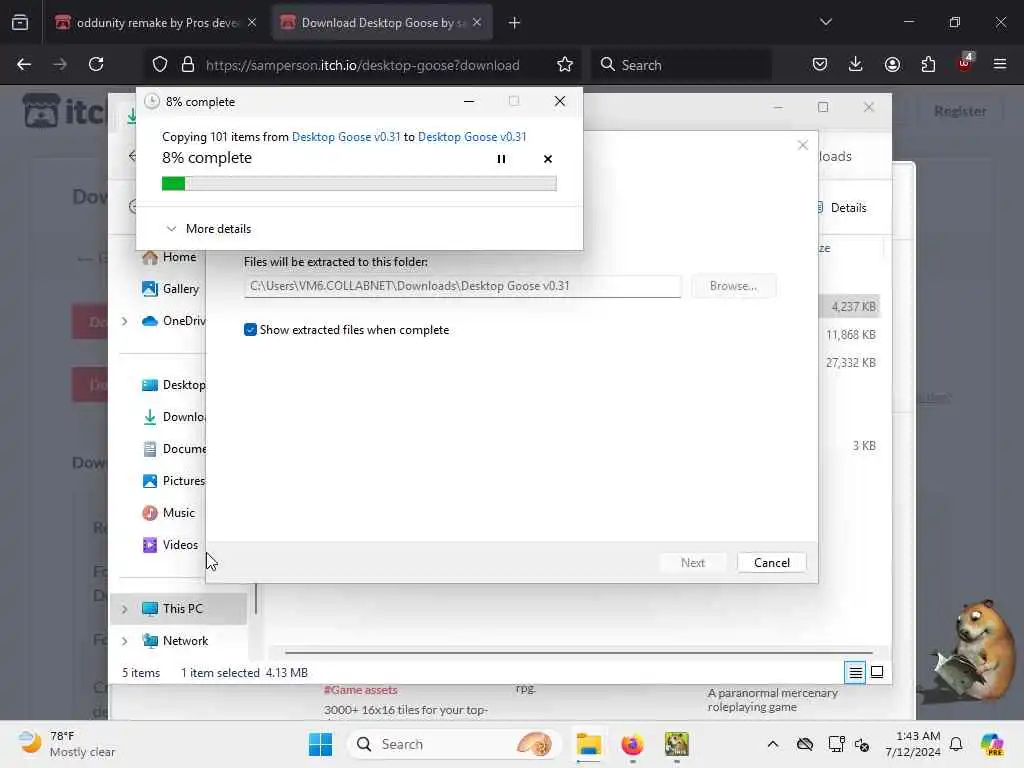The width and height of the screenshot is (1024, 768).
Task: Open Firefox extensions menu
Action: [928, 65]
